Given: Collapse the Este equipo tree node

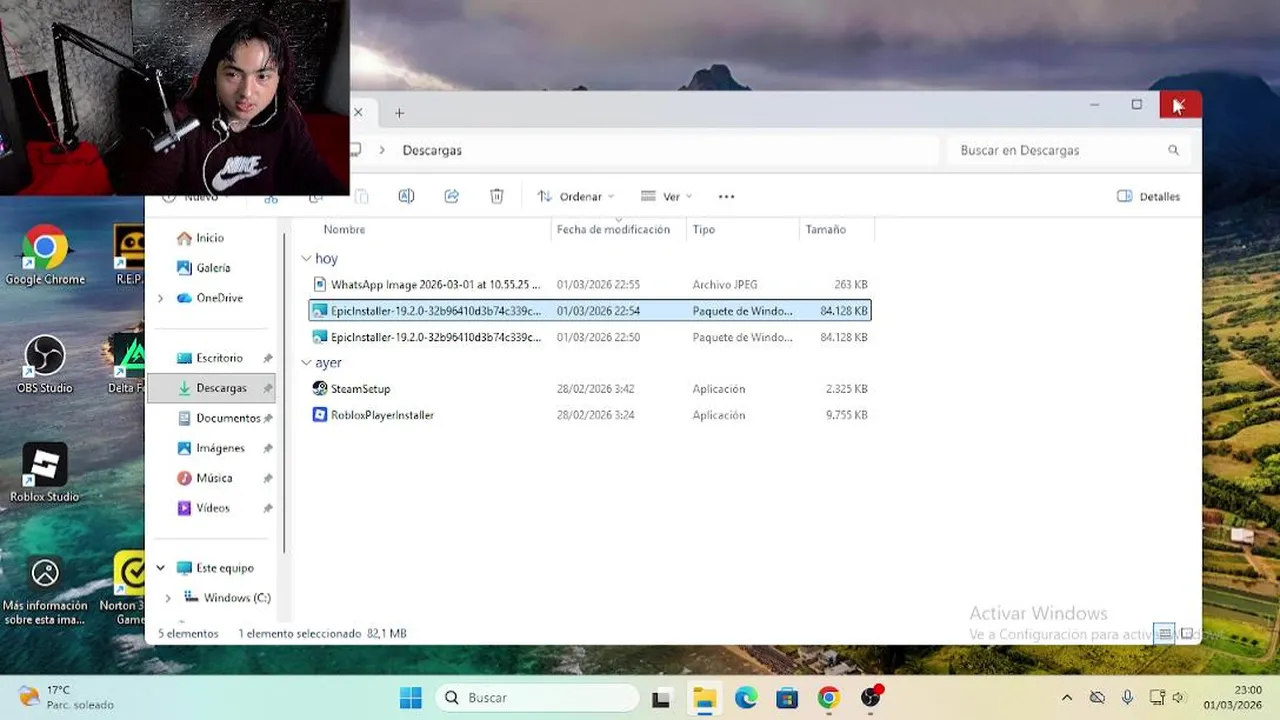Looking at the screenshot, I should (160, 568).
